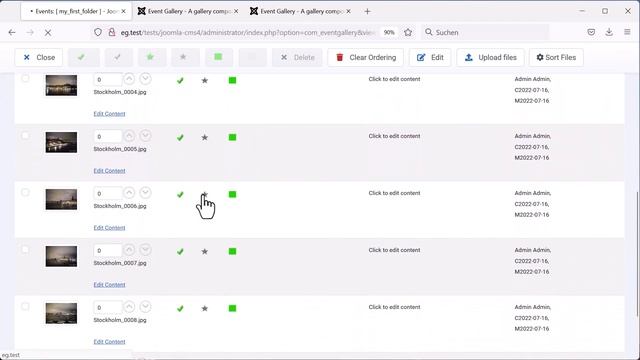Click the ordering input for Stockholm_0005.jpg
Viewport: 640px width, 360px height.
point(108,136)
